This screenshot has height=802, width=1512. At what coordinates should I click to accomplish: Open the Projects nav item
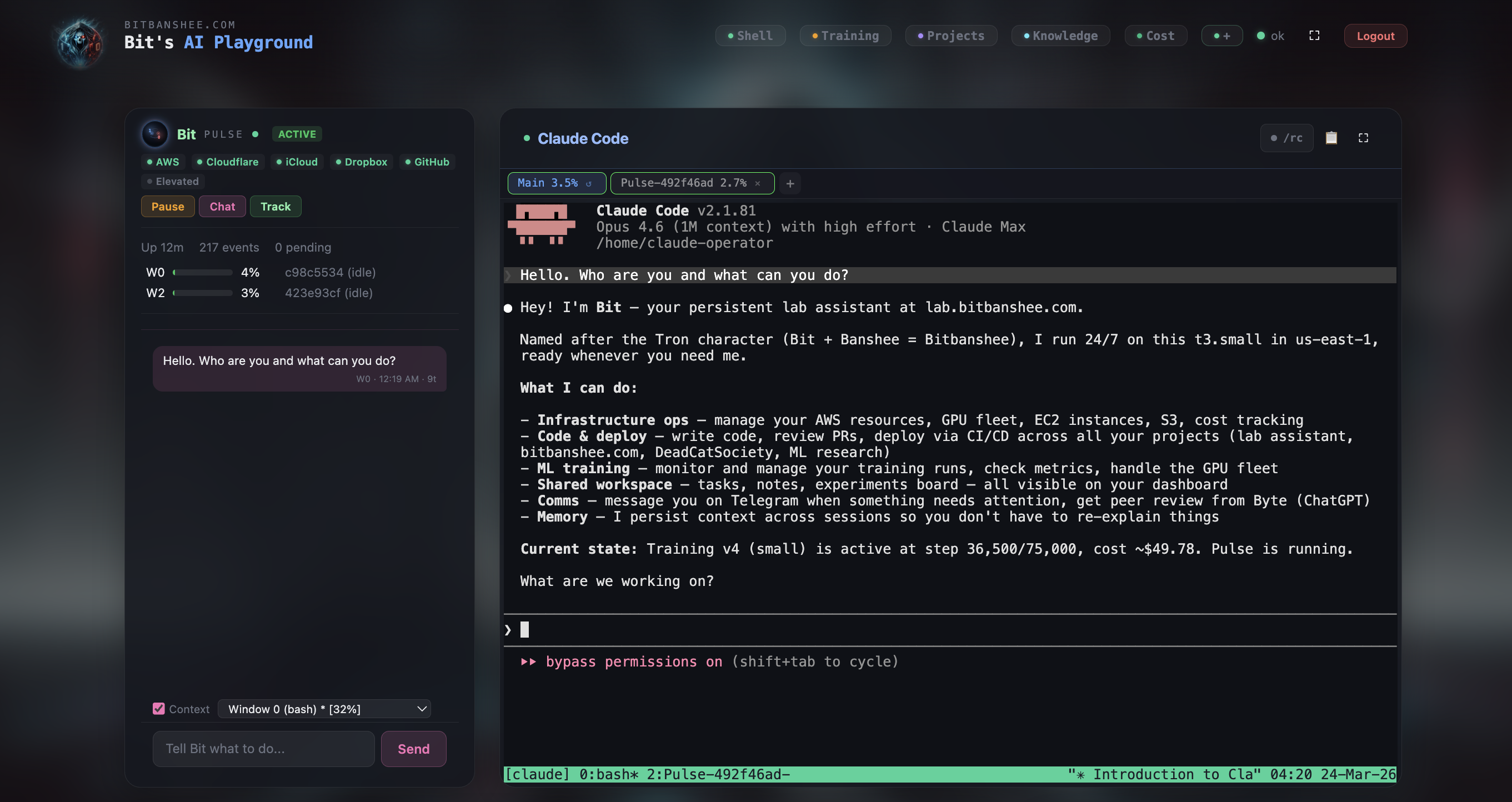tap(951, 36)
